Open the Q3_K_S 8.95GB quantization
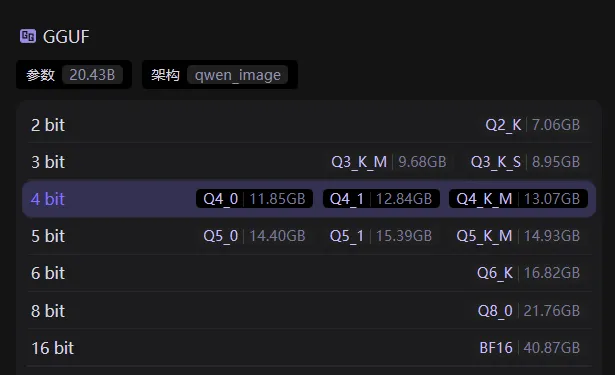This screenshot has width=615, height=375. [x=525, y=162]
